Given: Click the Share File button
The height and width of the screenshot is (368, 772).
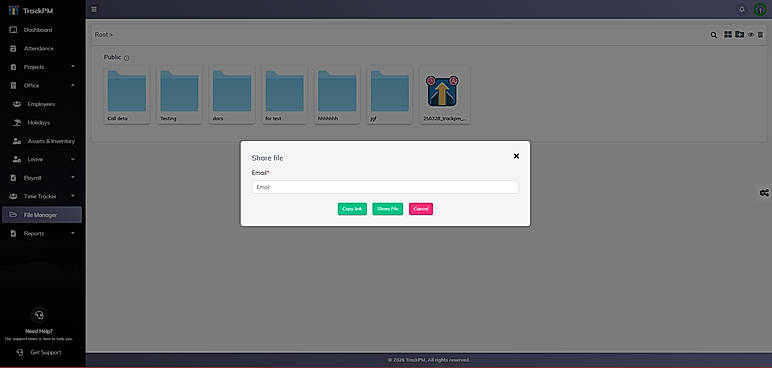Looking at the screenshot, I should tap(387, 209).
